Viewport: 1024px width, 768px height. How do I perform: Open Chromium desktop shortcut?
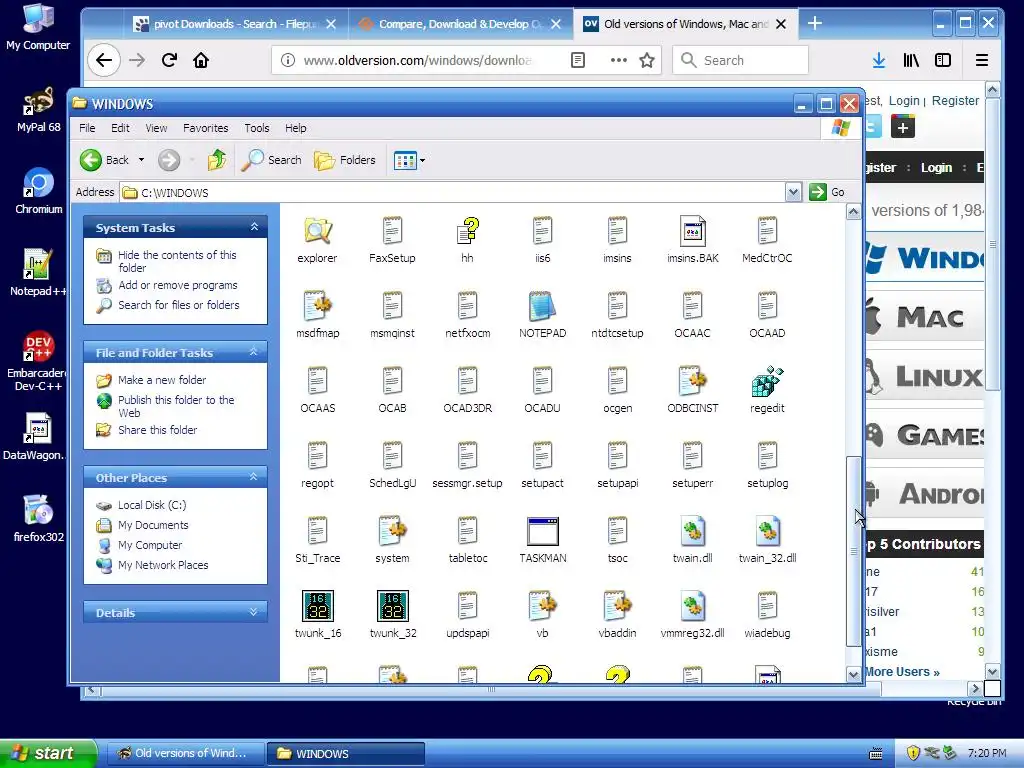(39, 191)
